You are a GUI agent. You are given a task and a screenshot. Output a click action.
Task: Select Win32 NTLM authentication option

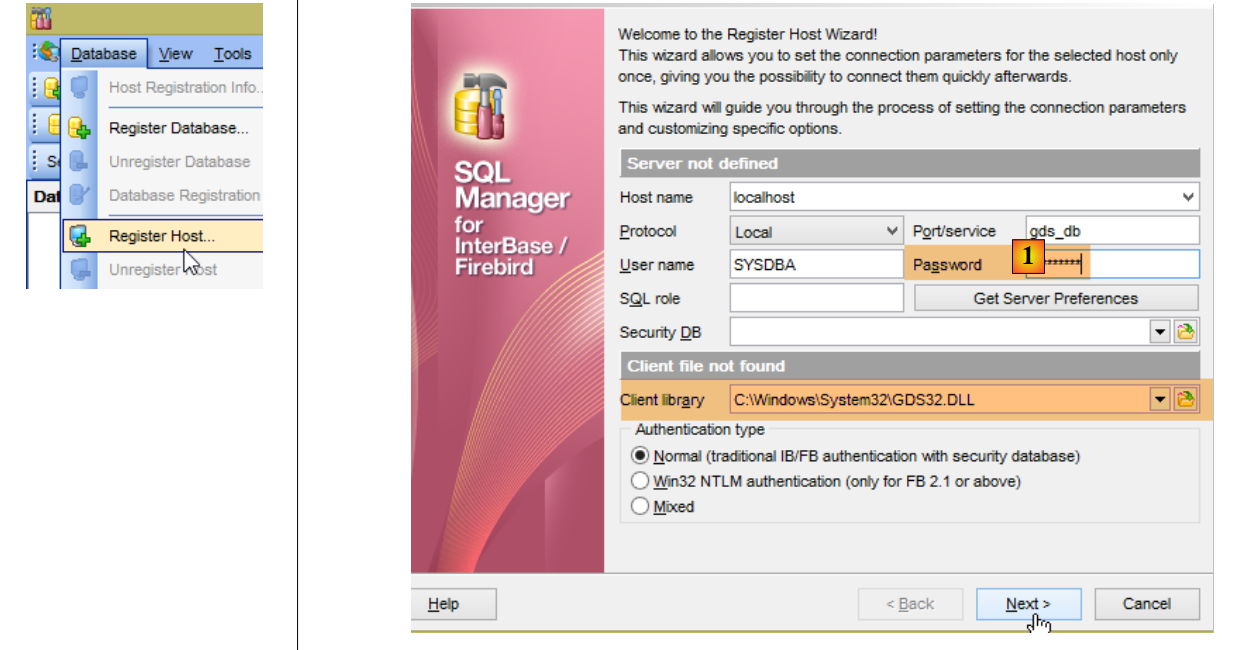(x=640, y=481)
